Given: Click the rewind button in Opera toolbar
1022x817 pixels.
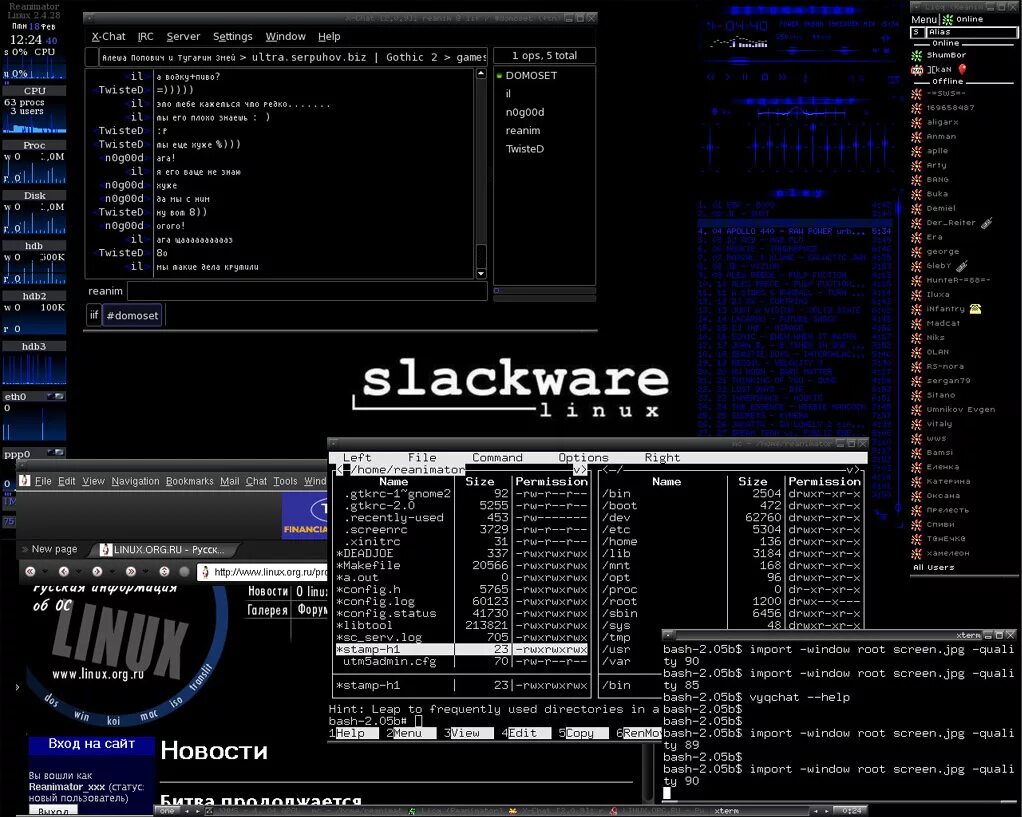Looking at the screenshot, I should pyautogui.click(x=31, y=571).
